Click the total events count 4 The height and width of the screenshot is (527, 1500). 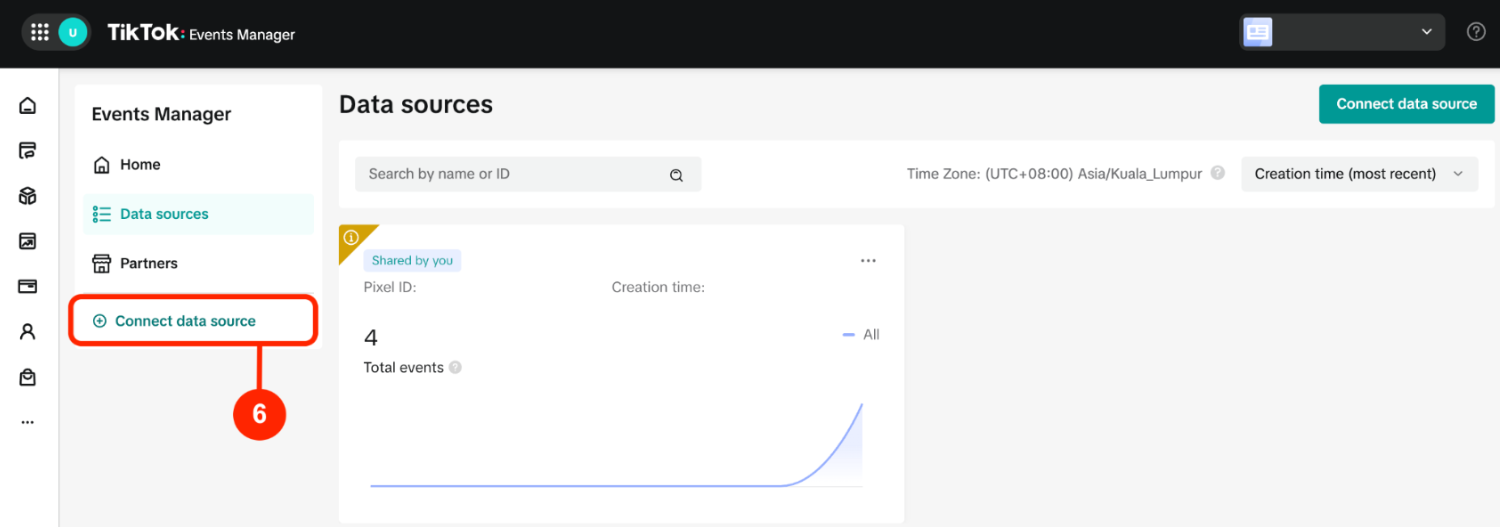point(371,337)
